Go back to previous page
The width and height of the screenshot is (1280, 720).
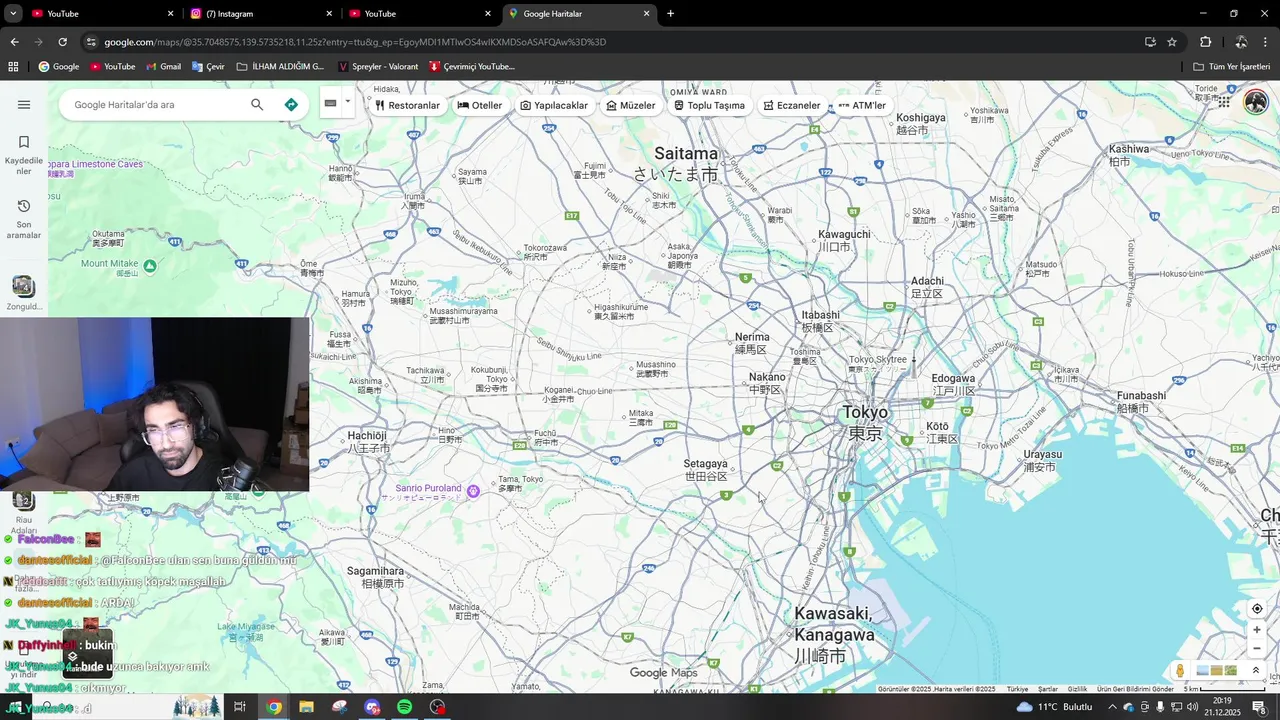coord(14,42)
